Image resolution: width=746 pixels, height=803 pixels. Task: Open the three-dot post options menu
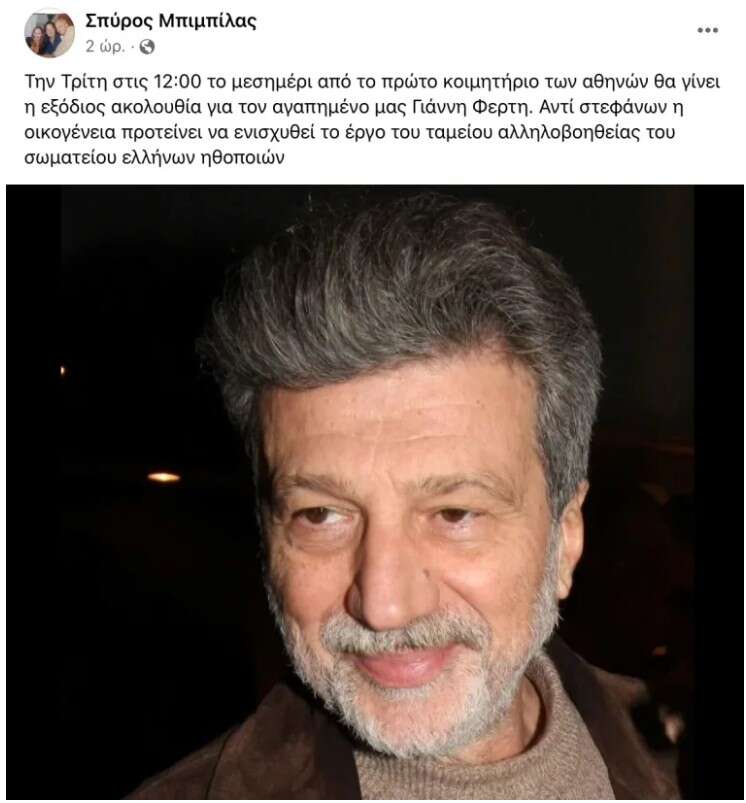(x=707, y=30)
